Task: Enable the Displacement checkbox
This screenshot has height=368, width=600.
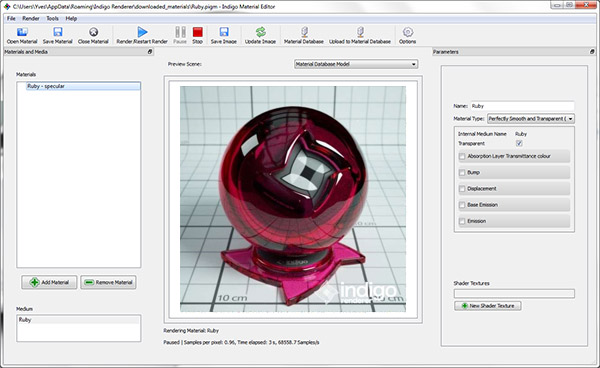Action: [x=462, y=189]
